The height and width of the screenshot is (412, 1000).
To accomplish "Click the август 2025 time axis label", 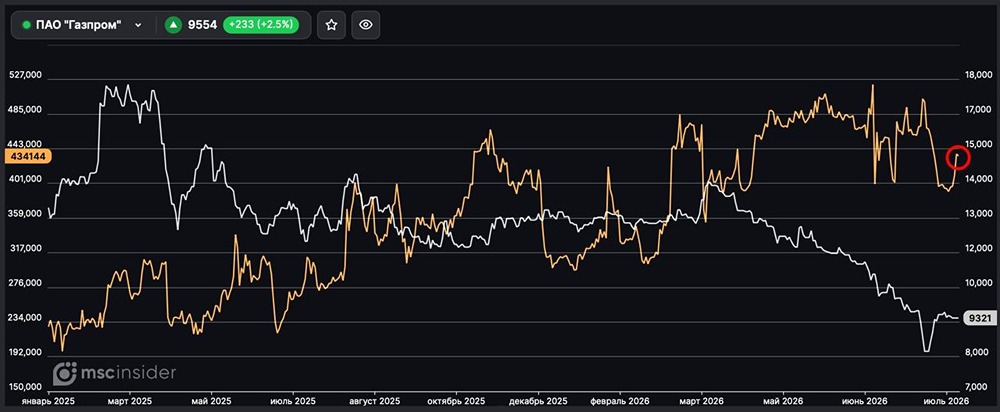I will (375, 401).
